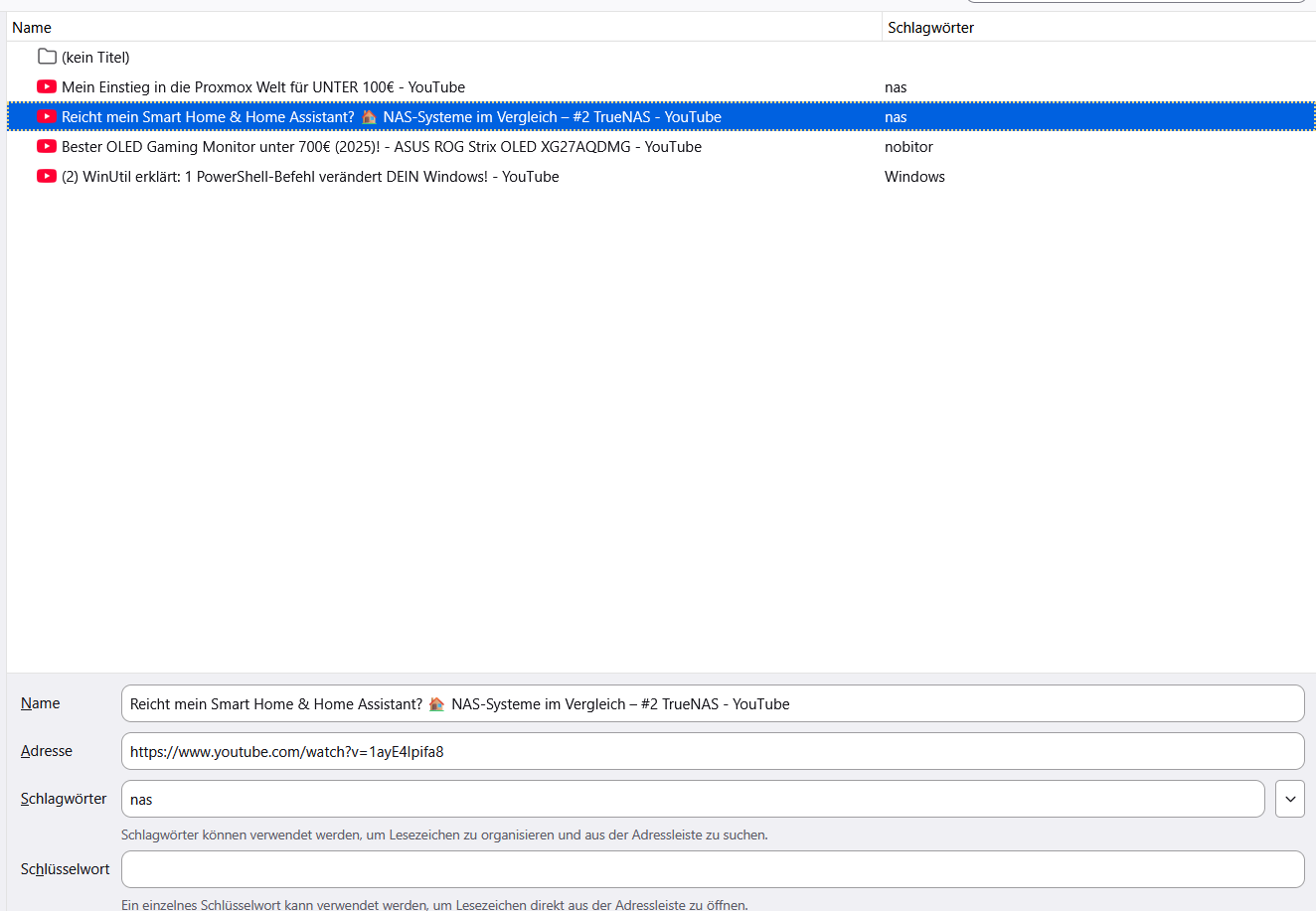Focus the Schlagwörter input field containing nas
Viewport: 1316px width, 911px height.
click(x=693, y=799)
